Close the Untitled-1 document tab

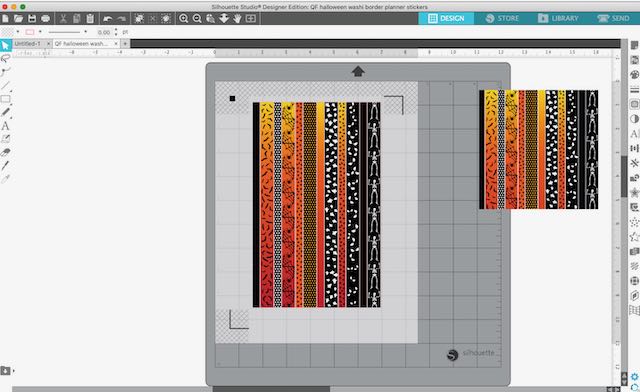(49, 43)
